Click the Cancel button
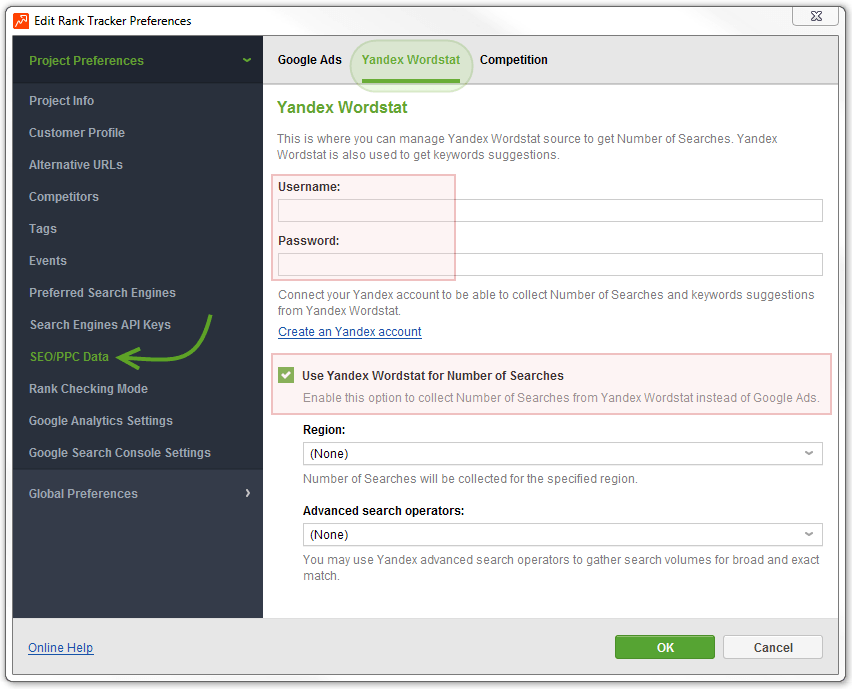This screenshot has width=852, height=689. click(773, 647)
